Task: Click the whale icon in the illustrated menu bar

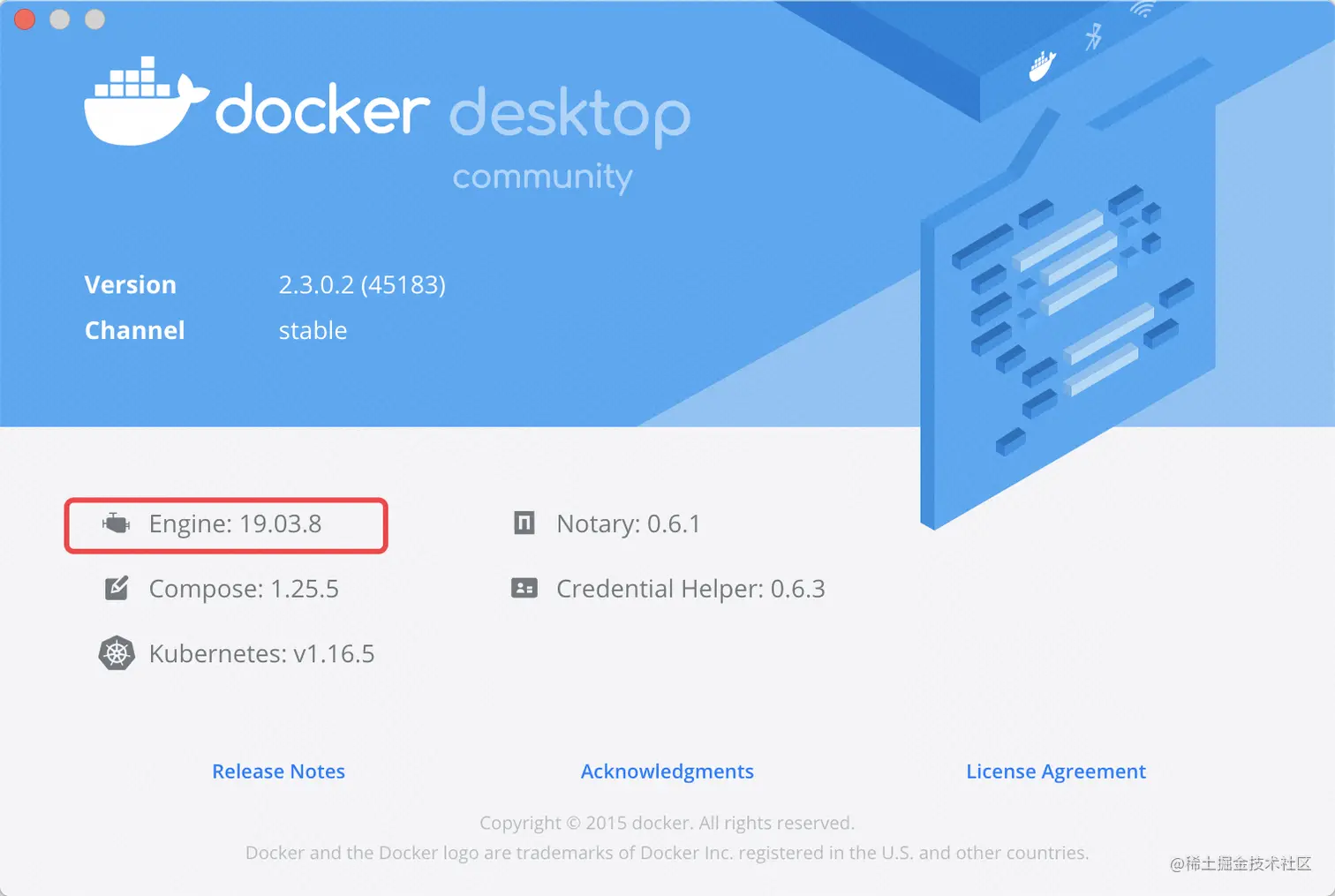Action: [x=1043, y=66]
